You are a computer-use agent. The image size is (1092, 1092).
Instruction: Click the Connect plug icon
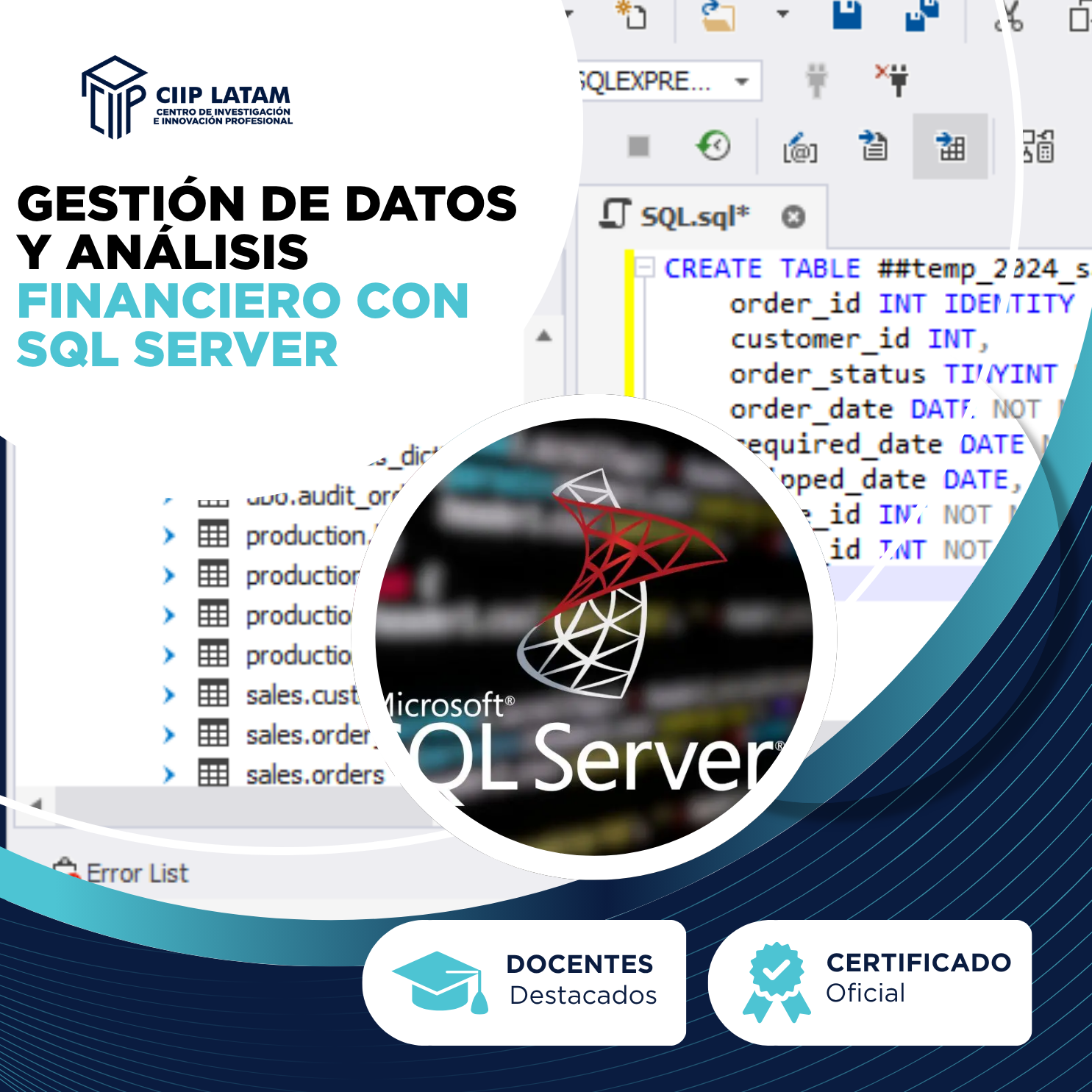pos(816,79)
